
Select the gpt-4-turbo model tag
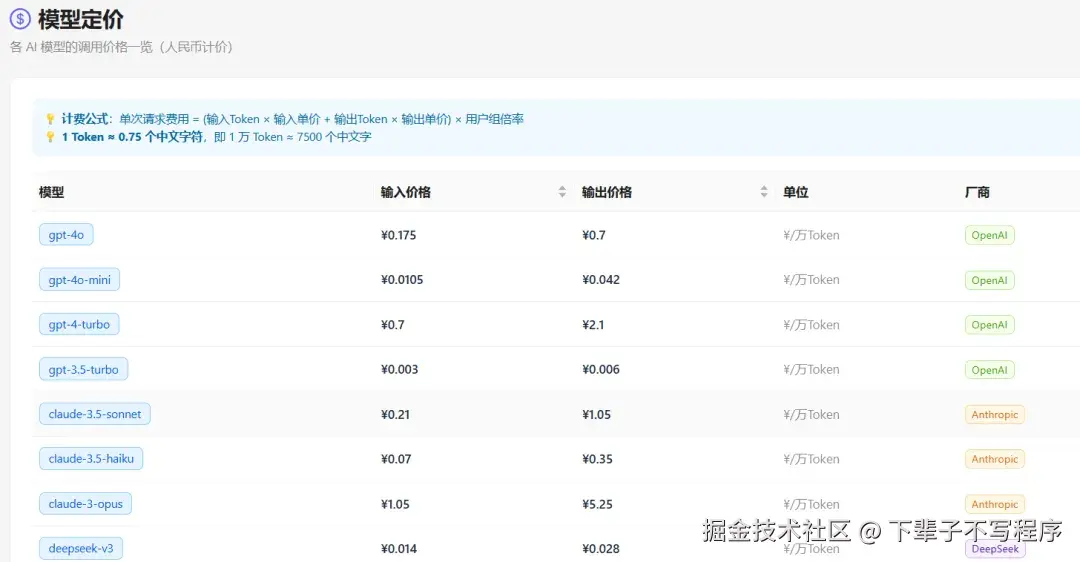(x=79, y=324)
